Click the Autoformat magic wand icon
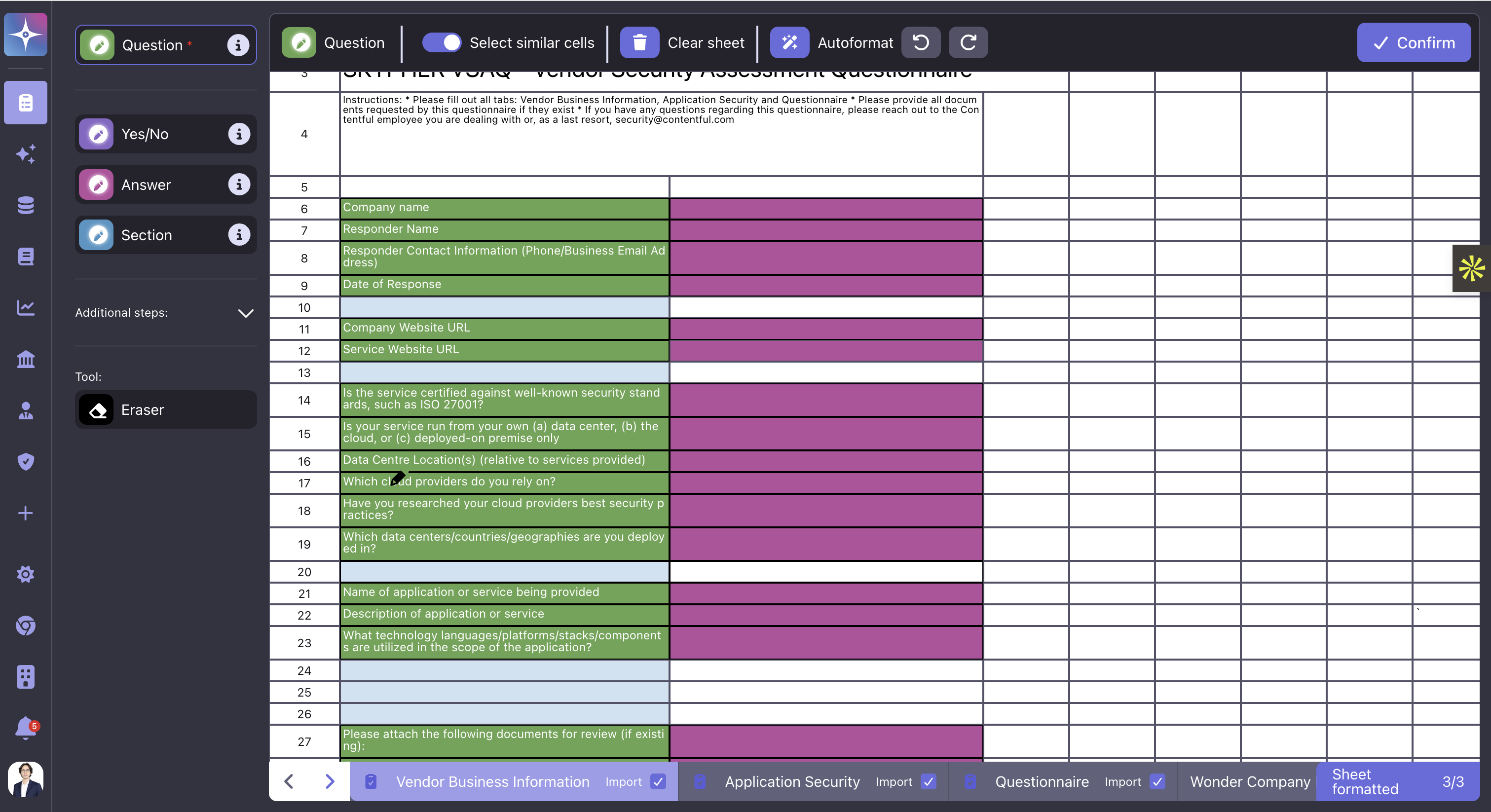 789,43
